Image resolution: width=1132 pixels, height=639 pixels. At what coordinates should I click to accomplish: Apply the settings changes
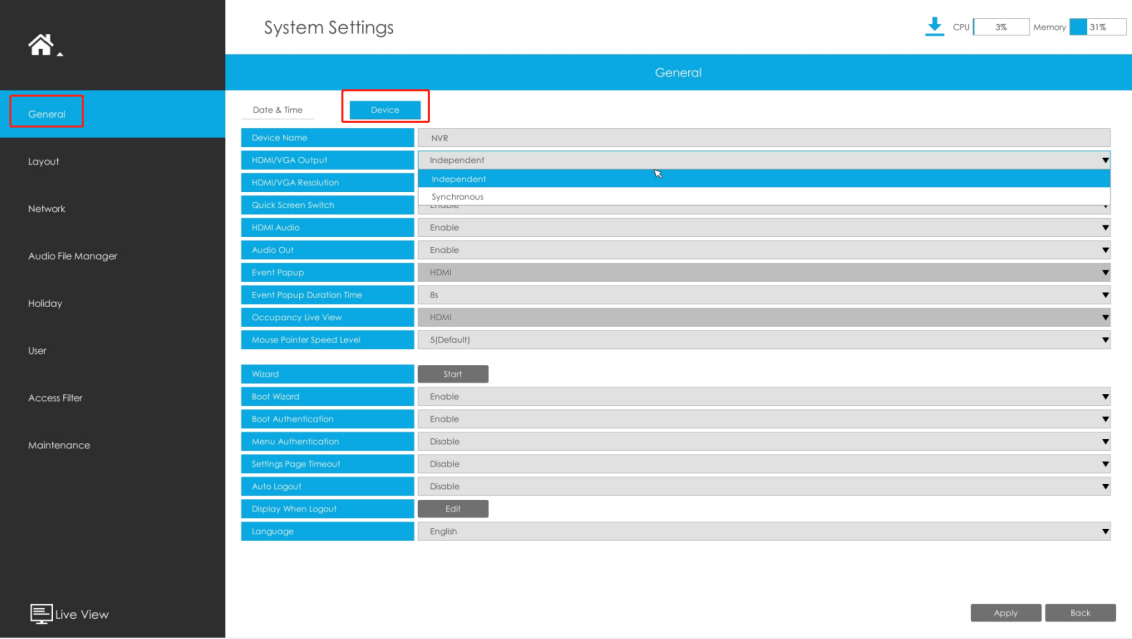[1006, 612]
